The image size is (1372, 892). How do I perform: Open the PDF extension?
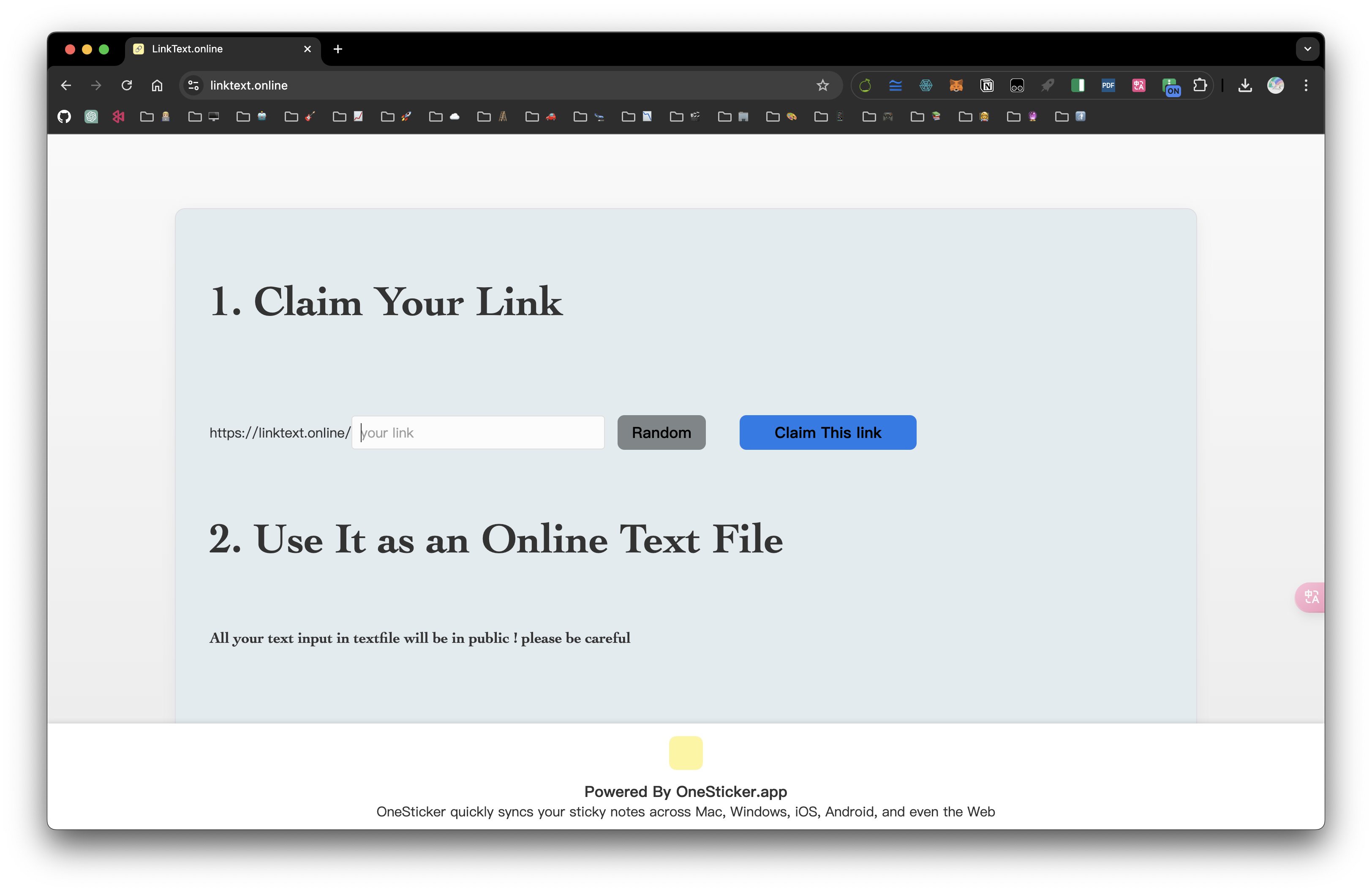point(1108,85)
